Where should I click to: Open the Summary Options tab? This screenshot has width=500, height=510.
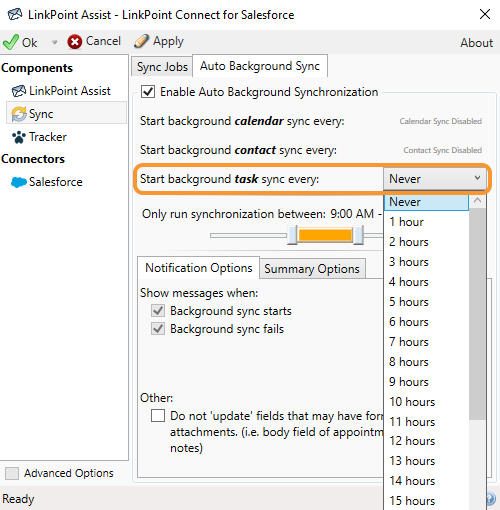tap(312, 269)
